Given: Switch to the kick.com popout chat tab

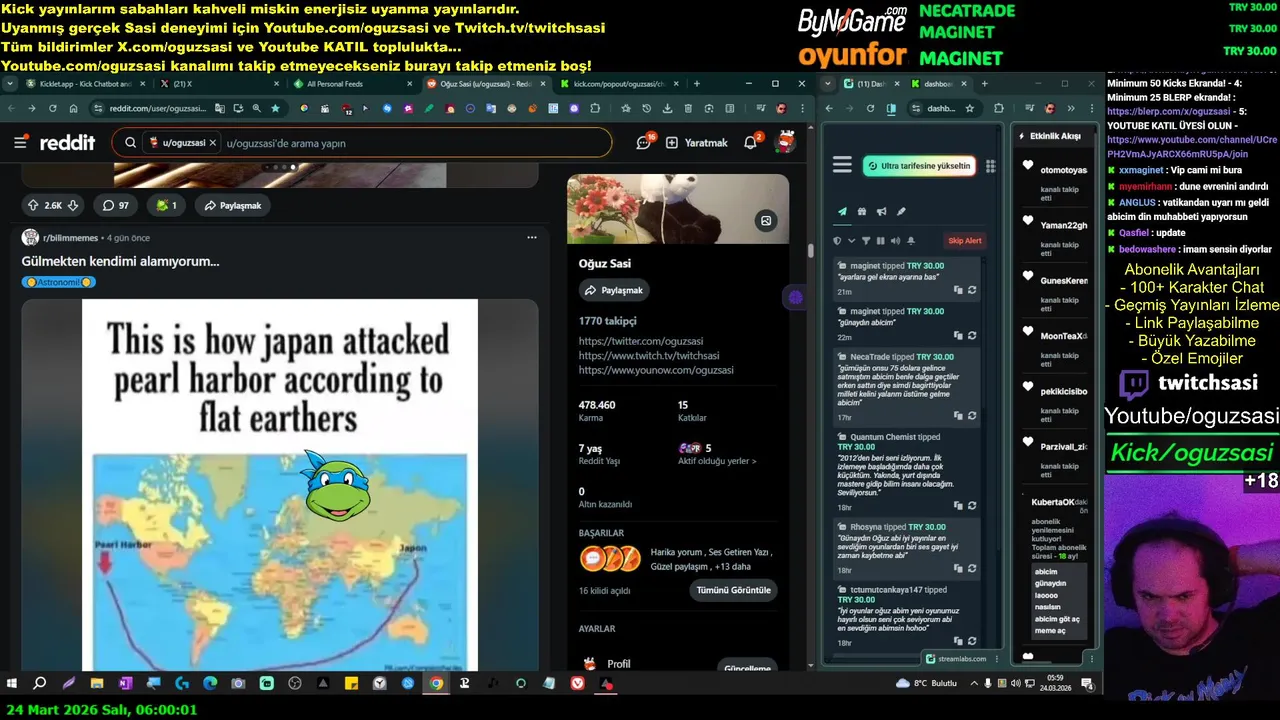Looking at the screenshot, I should (x=620, y=84).
